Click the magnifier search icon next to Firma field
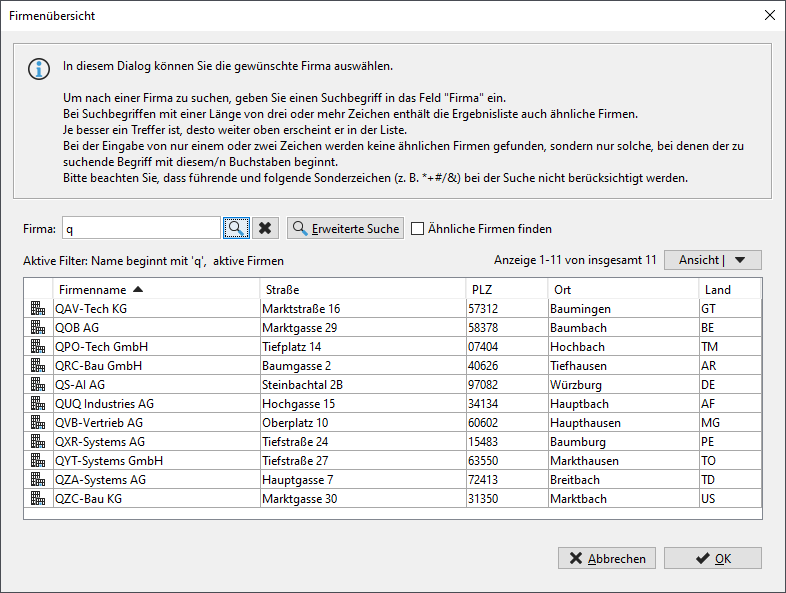 [236, 229]
